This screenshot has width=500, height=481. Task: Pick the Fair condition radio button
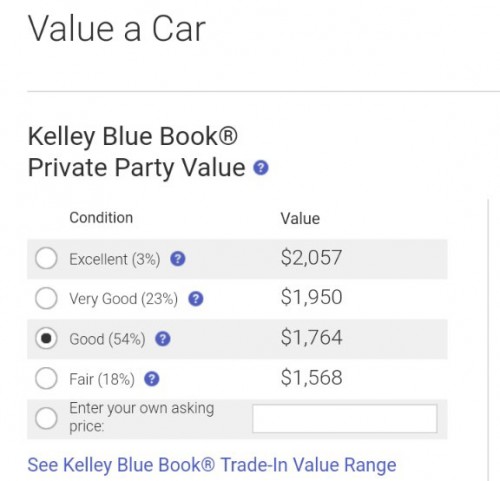click(x=46, y=378)
